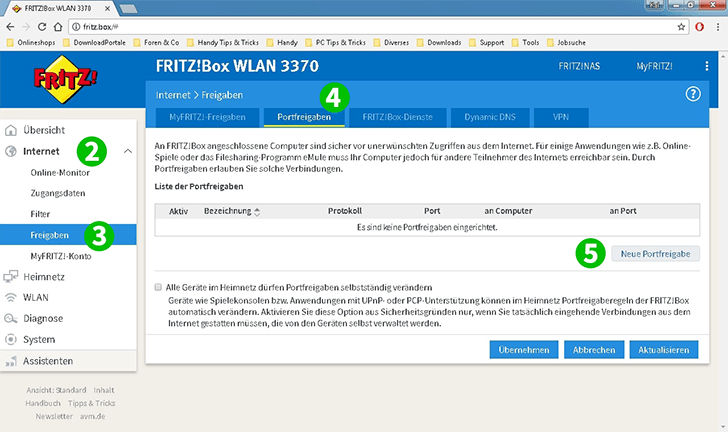This screenshot has width=728, height=432.
Task: Enable 'Alle Geräte im Heimnetz' checkbox
Action: tap(158, 288)
